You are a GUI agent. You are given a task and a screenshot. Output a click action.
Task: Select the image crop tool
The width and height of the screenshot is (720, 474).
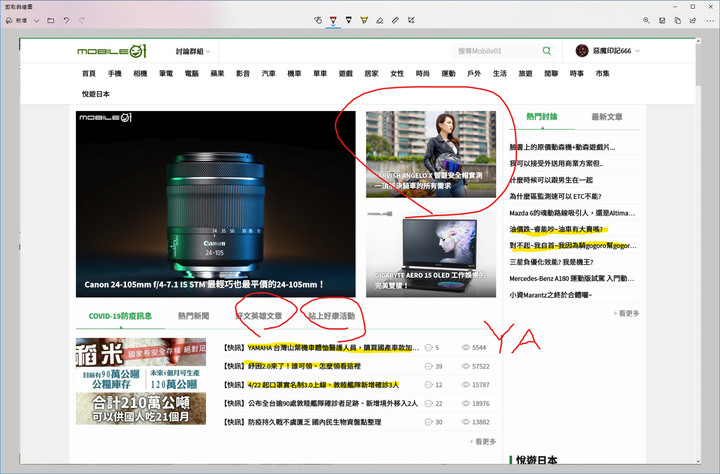pyautogui.click(x=411, y=20)
